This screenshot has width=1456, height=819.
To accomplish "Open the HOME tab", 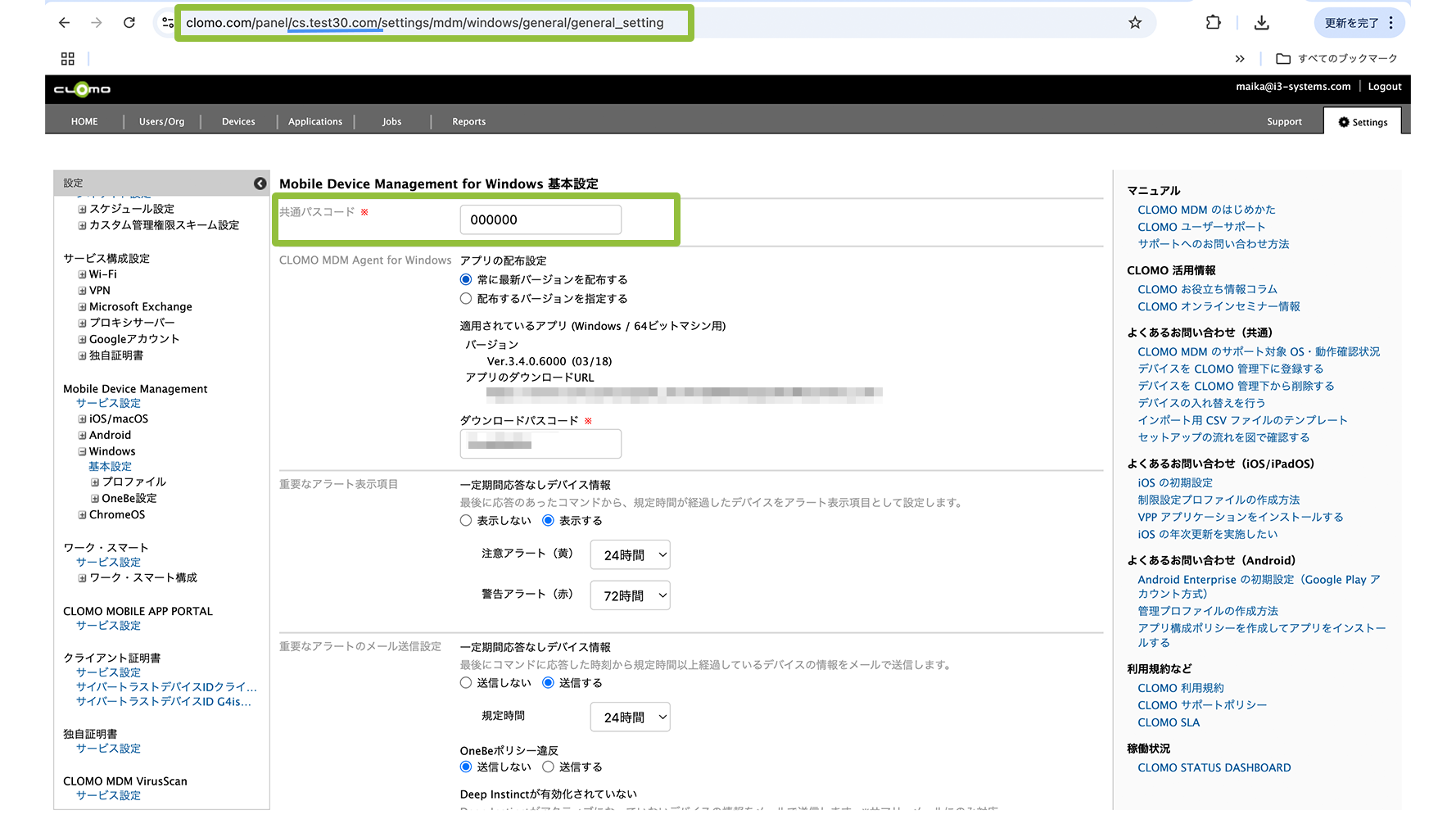I will click(84, 121).
